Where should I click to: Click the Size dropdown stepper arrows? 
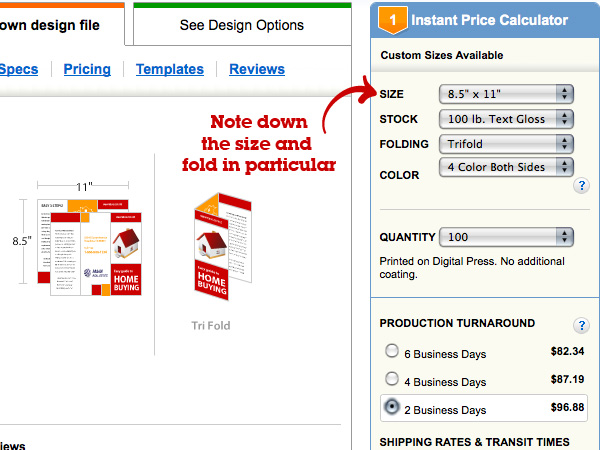point(564,94)
